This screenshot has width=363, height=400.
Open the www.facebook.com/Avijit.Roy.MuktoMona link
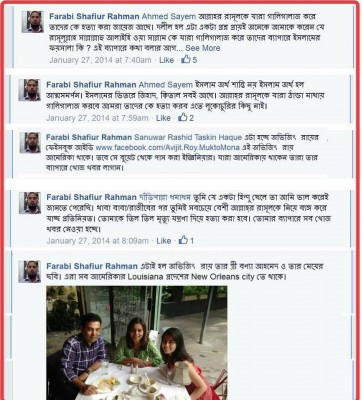click(x=168, y=147)
